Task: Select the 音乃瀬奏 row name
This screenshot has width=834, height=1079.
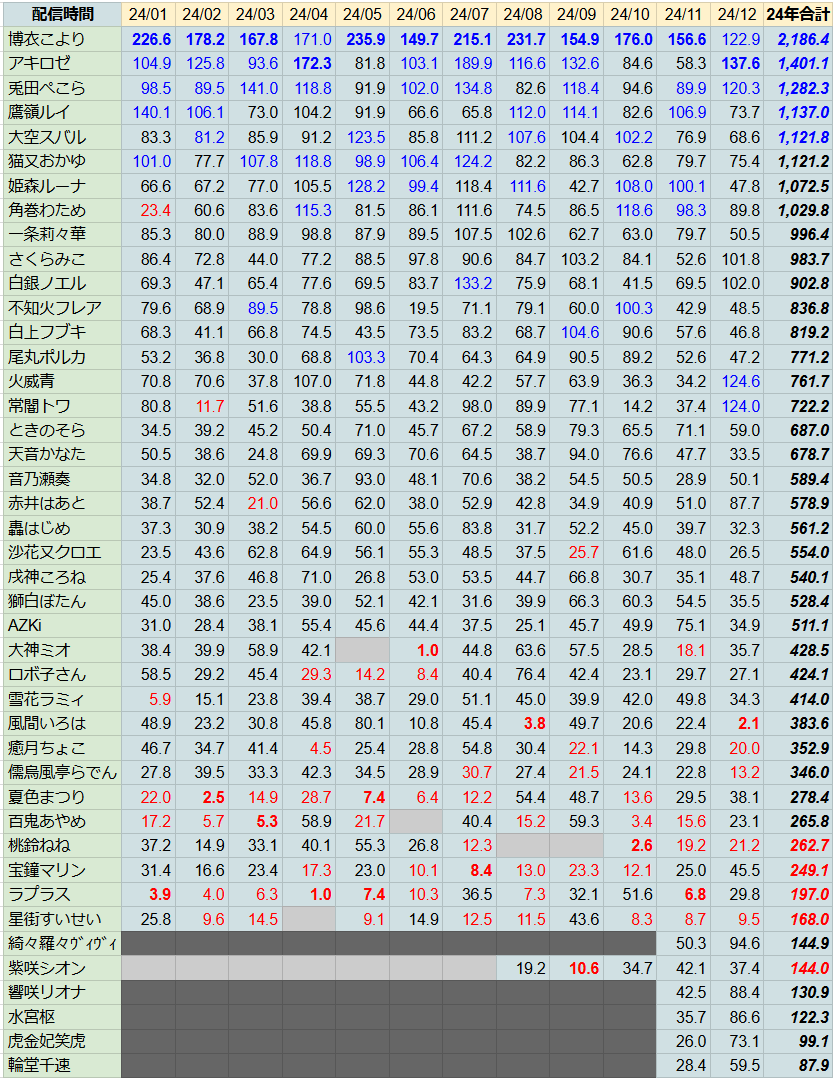Action: click(63, 479)
